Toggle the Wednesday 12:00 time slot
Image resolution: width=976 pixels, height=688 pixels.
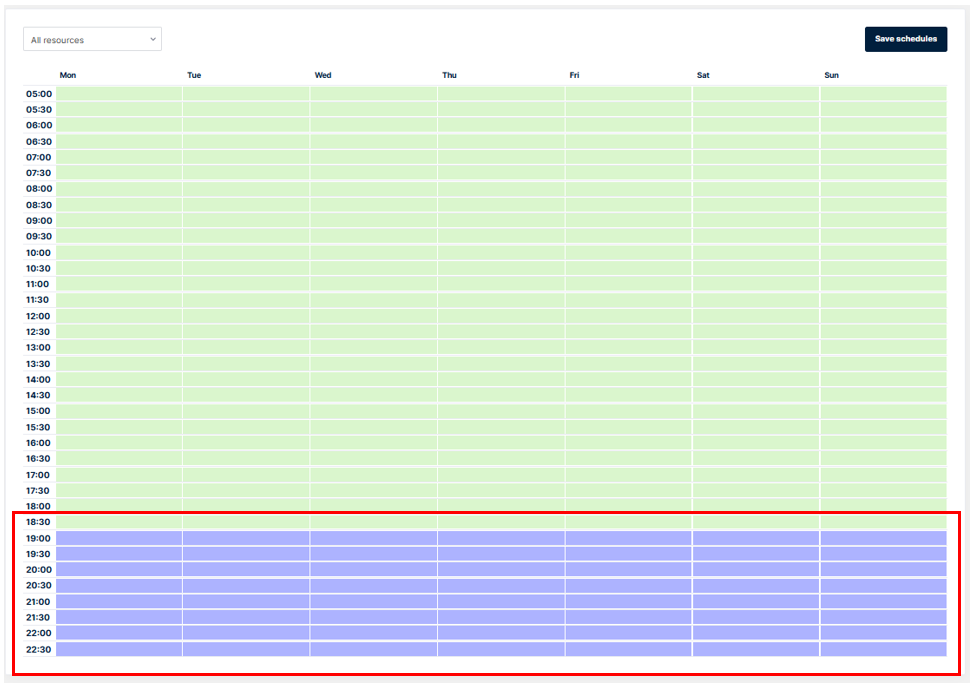point(373,316)
